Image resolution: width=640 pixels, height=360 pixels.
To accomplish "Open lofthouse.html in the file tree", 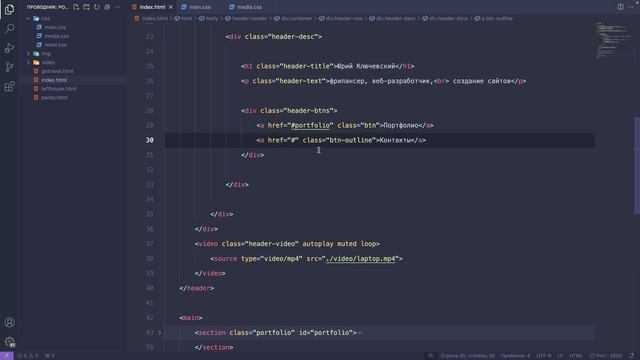I will tap(59, 89).
